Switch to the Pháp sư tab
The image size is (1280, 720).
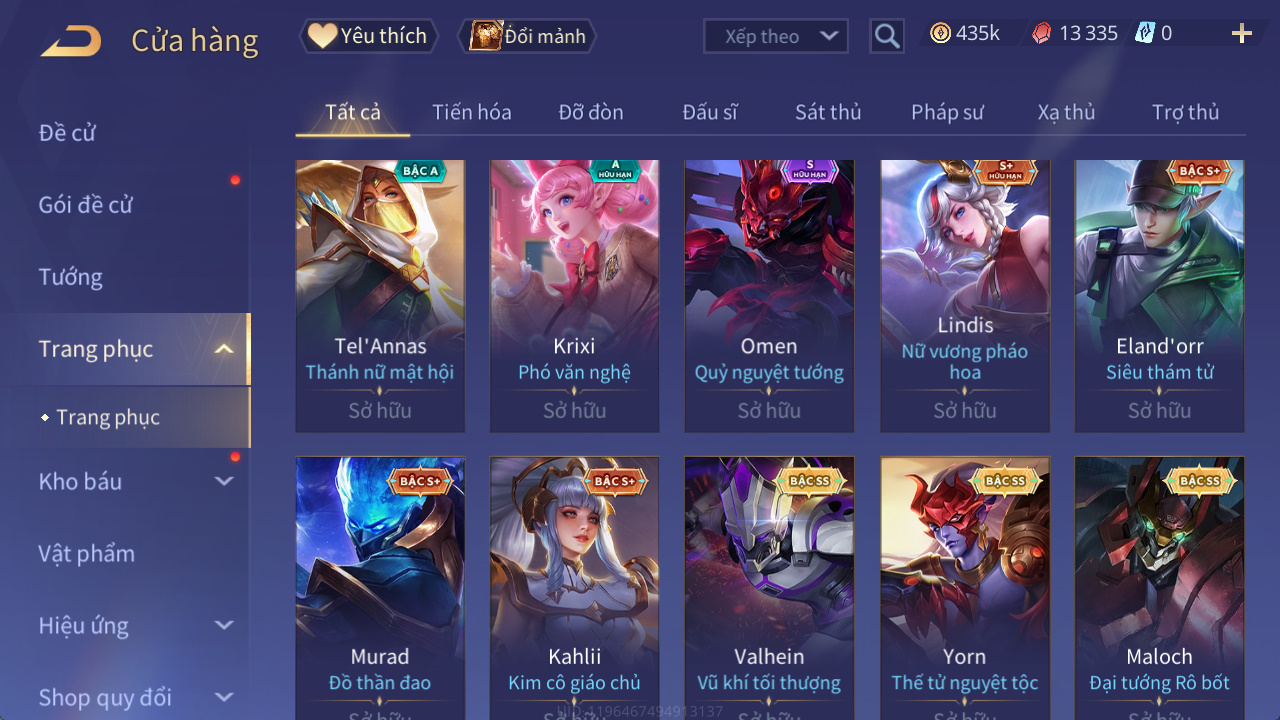pos(947,112)
